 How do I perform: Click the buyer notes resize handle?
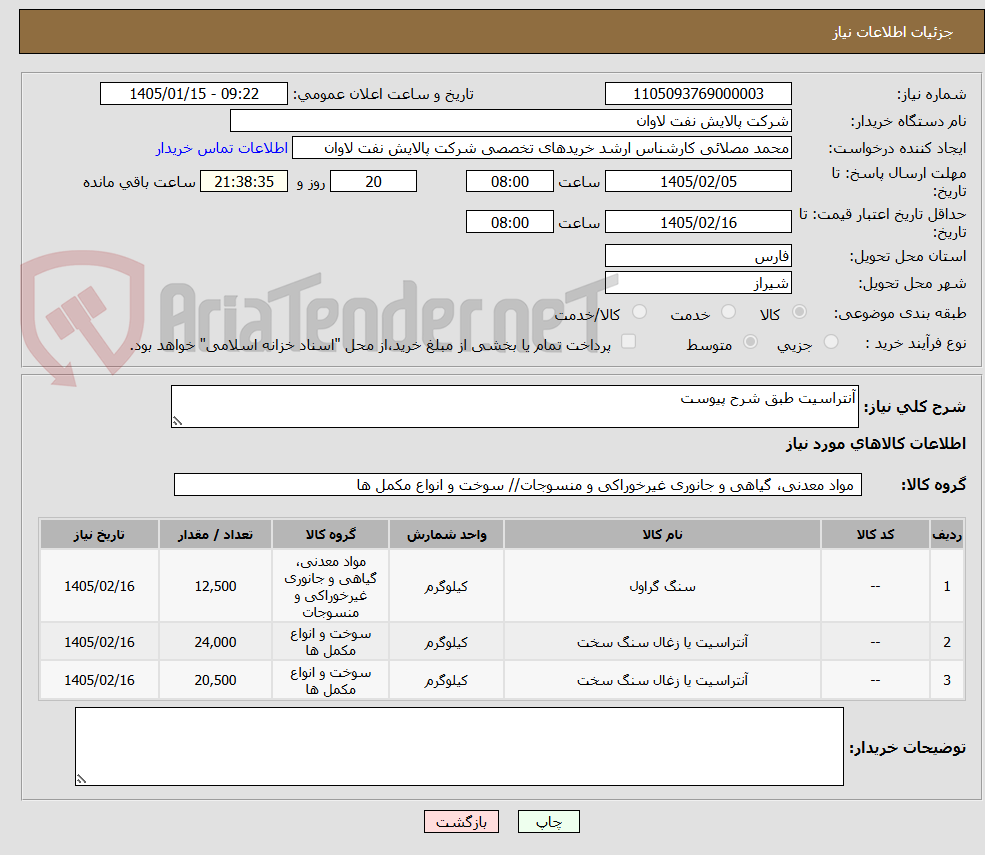tap(81, 779)
